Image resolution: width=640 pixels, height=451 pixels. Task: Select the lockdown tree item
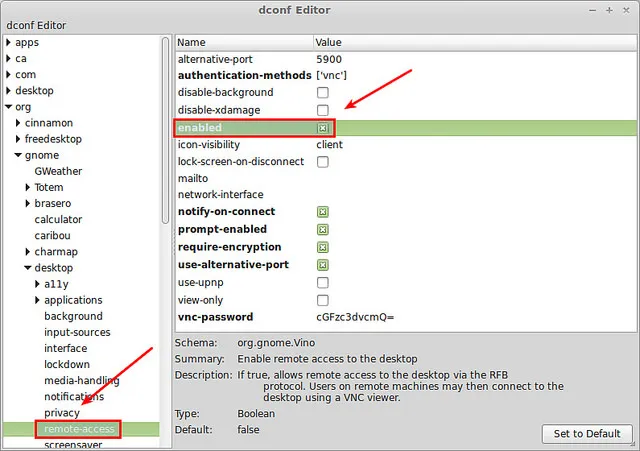tap(66, 364)
